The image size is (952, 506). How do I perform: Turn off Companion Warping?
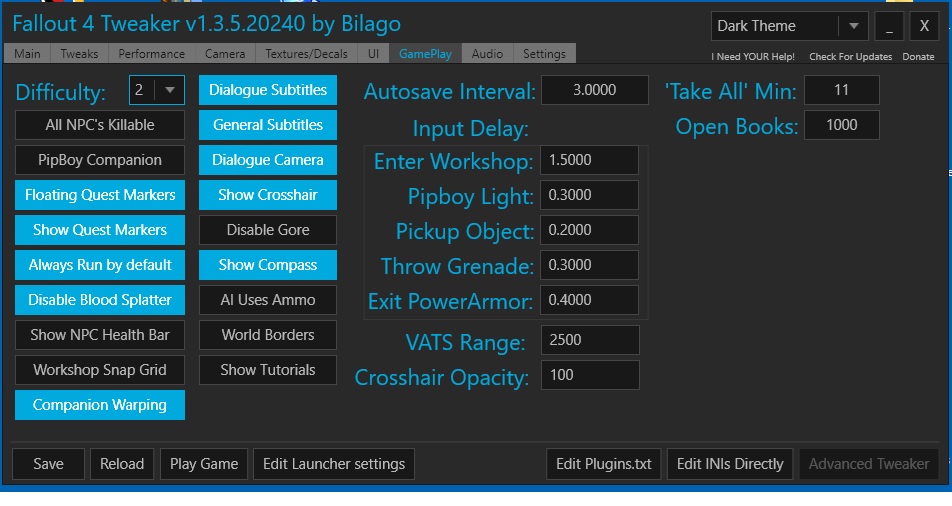tap(100, 405)
